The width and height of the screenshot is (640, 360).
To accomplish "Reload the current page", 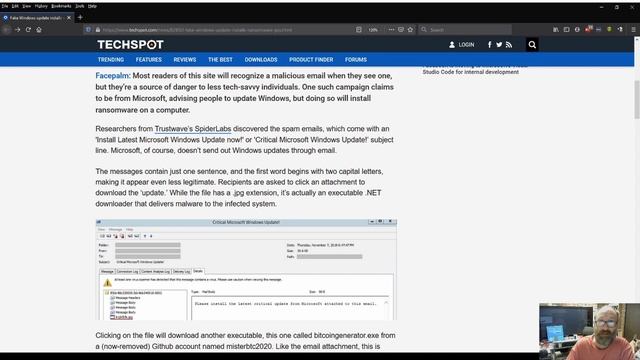I will click(28, 30).
